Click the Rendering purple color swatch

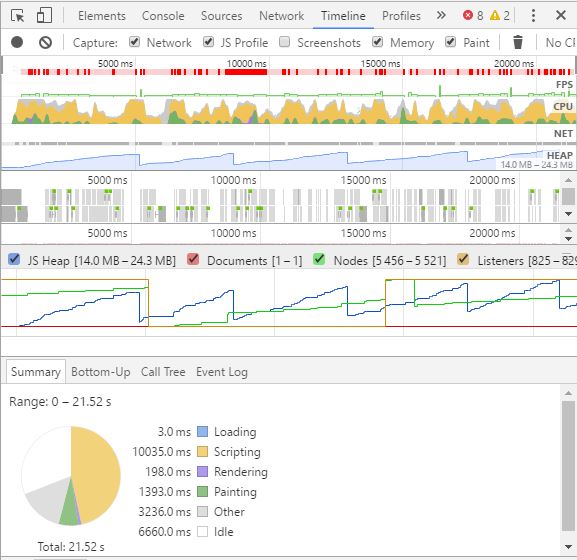(x=202, y=472)
